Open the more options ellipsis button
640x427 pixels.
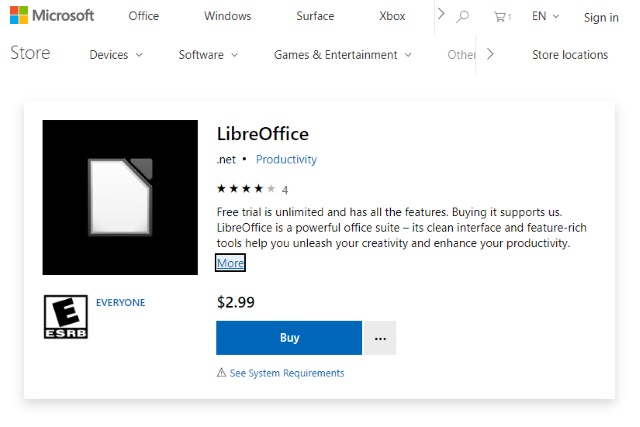tap(380, 338)
